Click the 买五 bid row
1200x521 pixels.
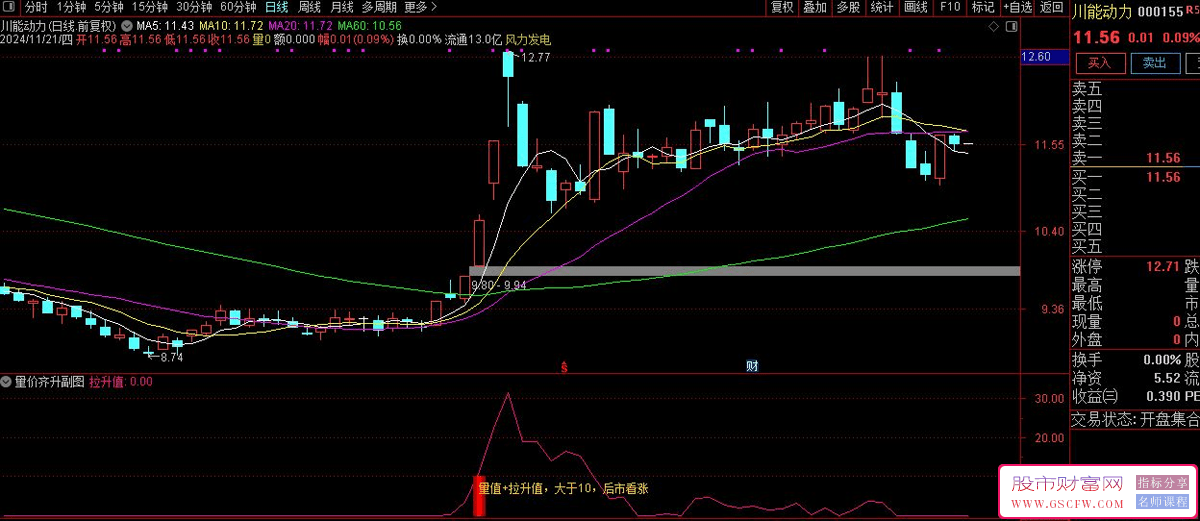tap(1135, 245)
